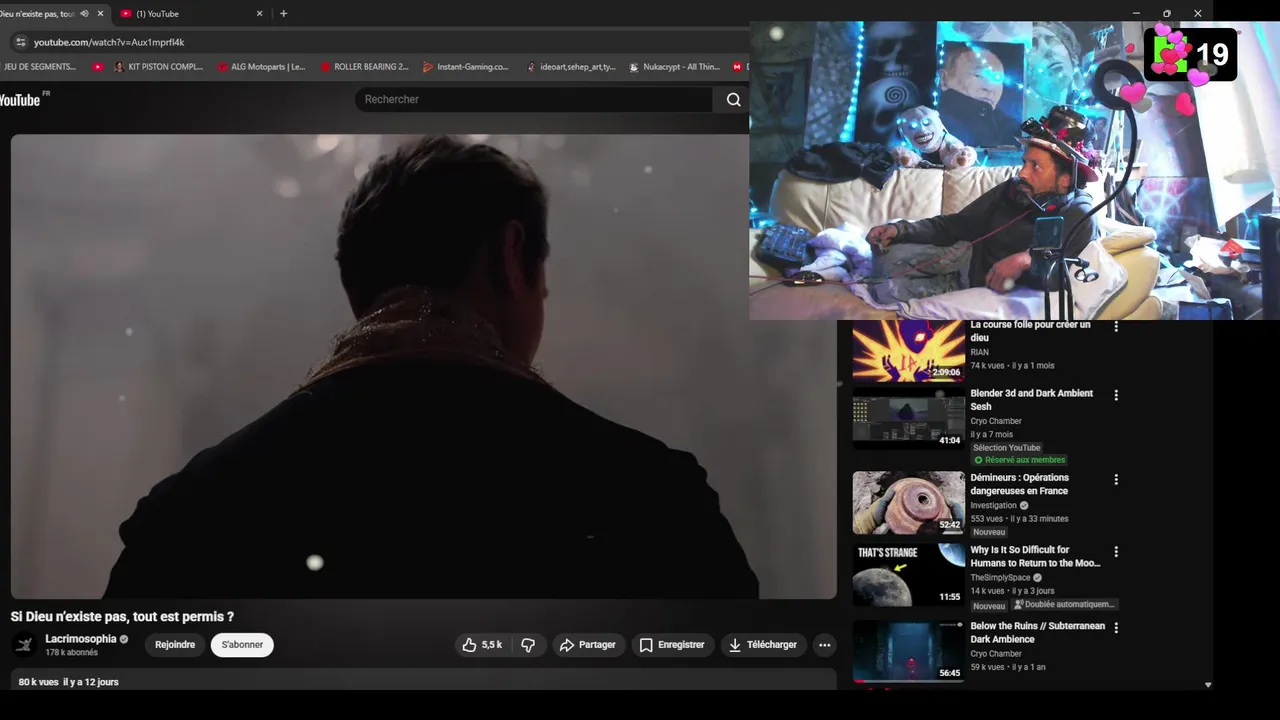1280x720 pixels.
Task: Open Démineurs video thumbnail
Action: tap(908, 503)
